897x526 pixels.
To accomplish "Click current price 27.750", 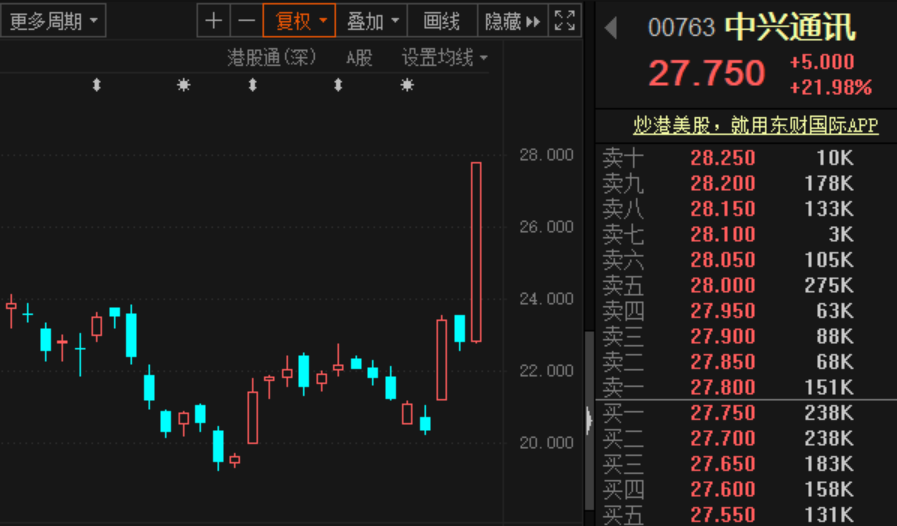I will (707, 73).
